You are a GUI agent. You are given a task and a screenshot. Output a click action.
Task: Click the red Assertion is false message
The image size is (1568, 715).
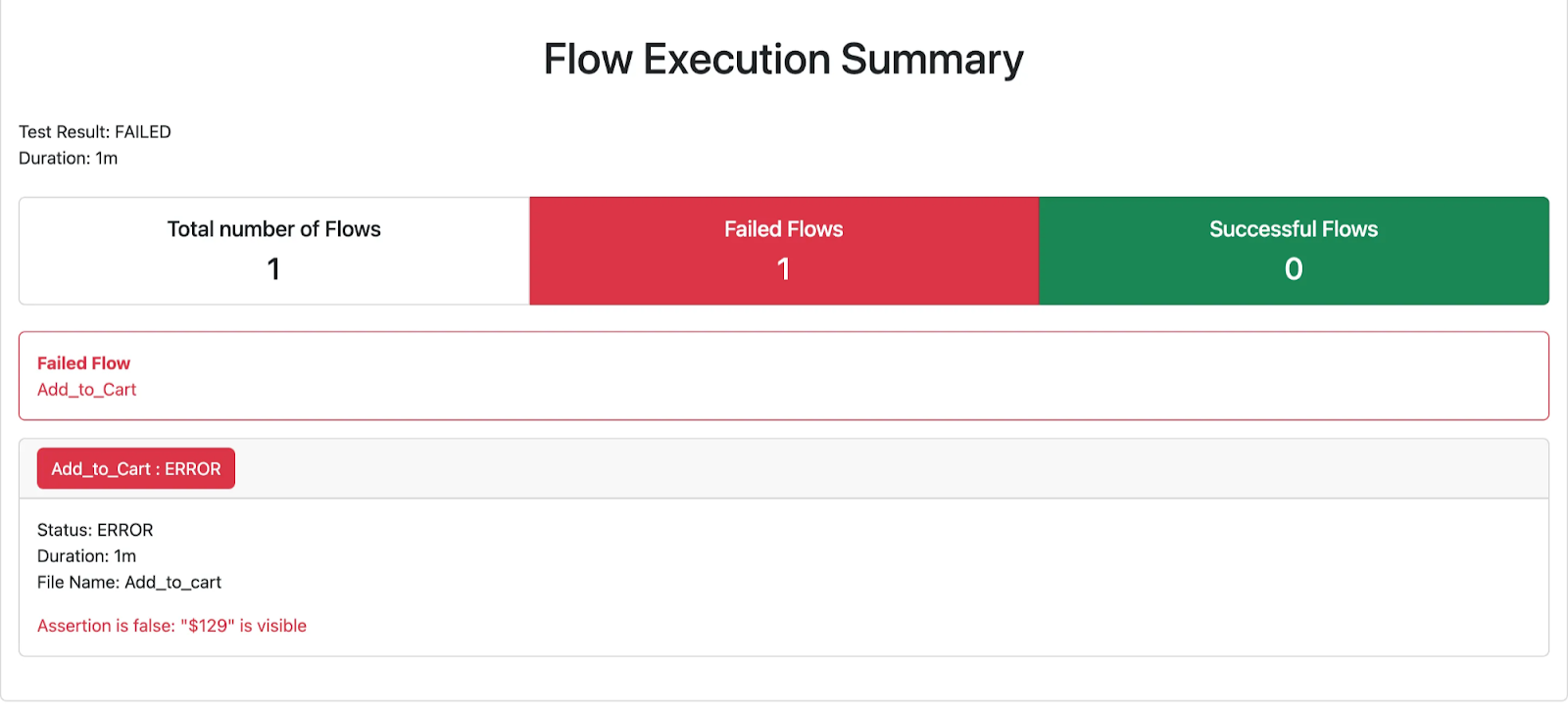171,626
